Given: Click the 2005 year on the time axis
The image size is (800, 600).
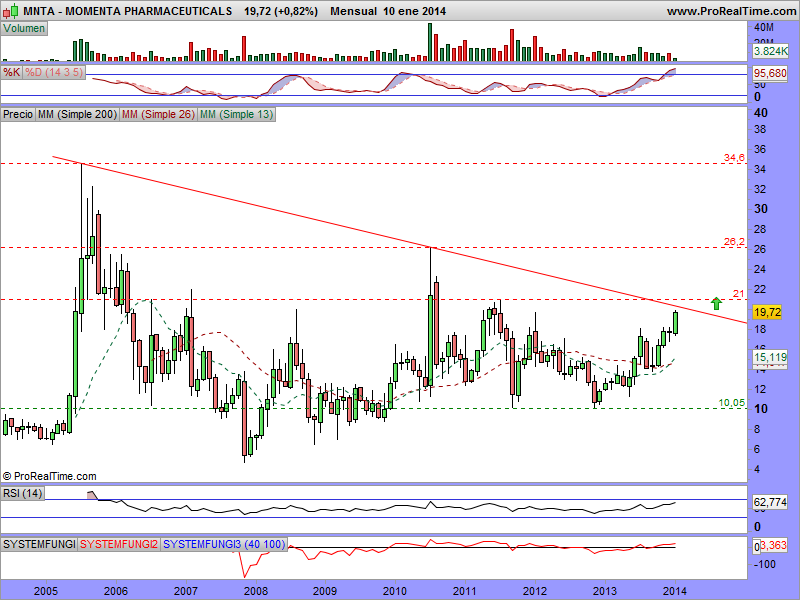Looking at the screenshot, I should (x=46, y=591).
